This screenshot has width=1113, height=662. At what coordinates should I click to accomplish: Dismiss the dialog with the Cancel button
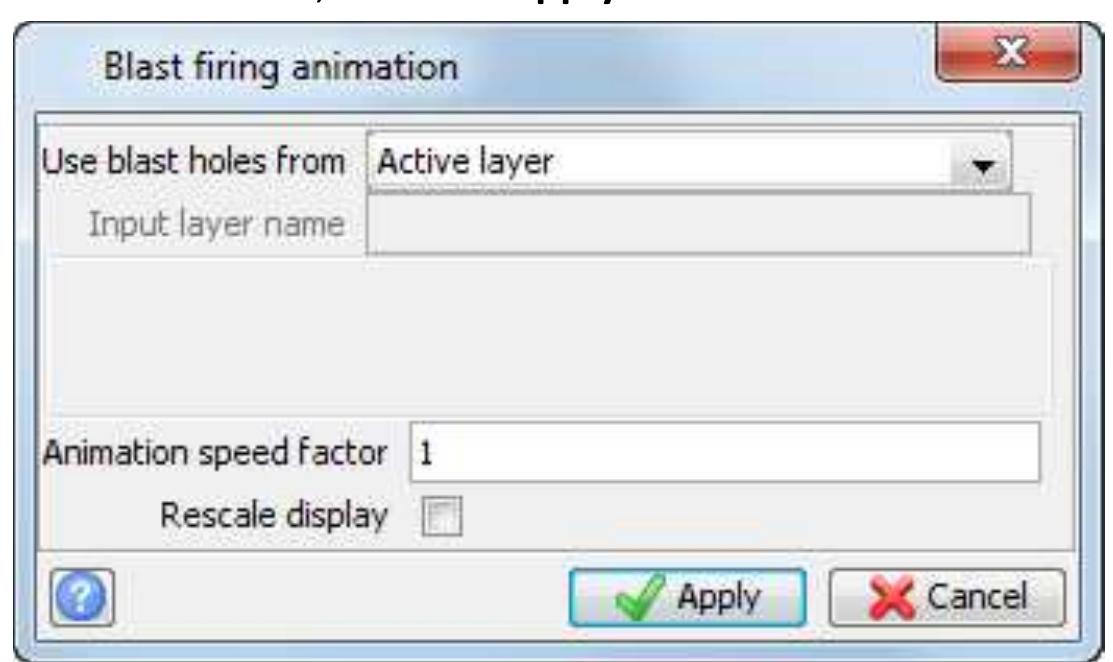pos(947,597)
